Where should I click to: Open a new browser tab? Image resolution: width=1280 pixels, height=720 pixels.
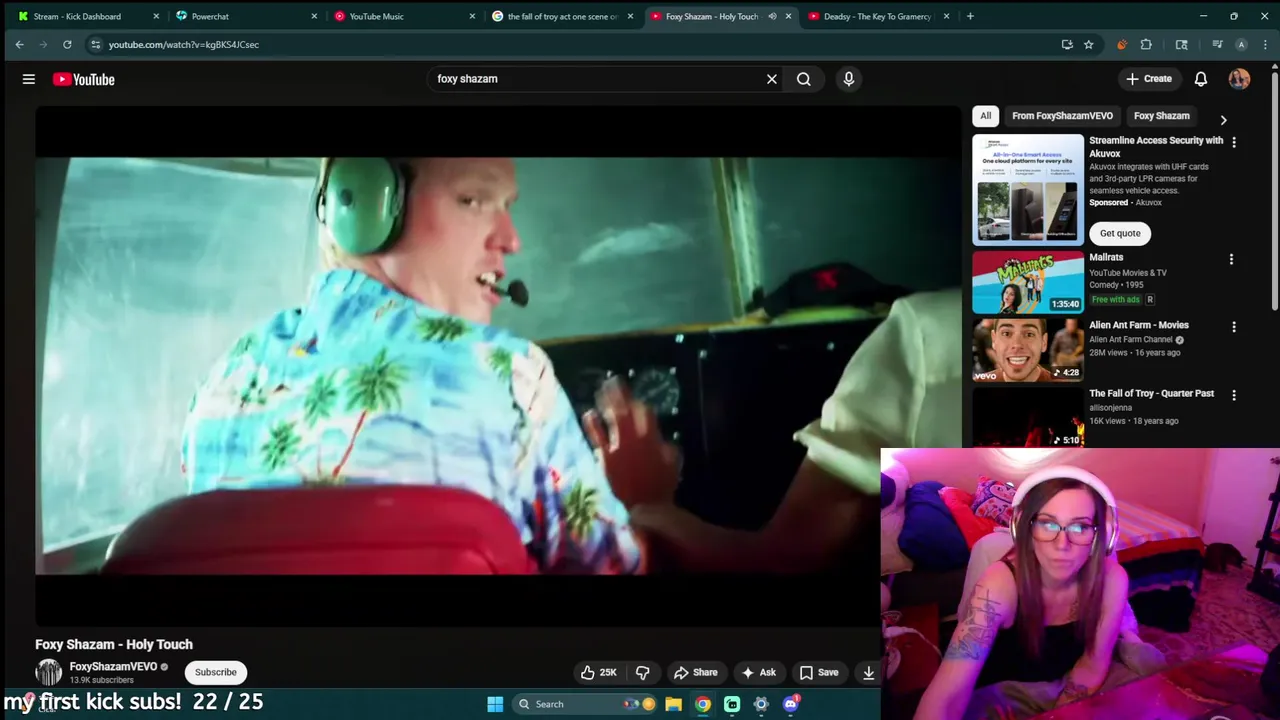point(970,16)
